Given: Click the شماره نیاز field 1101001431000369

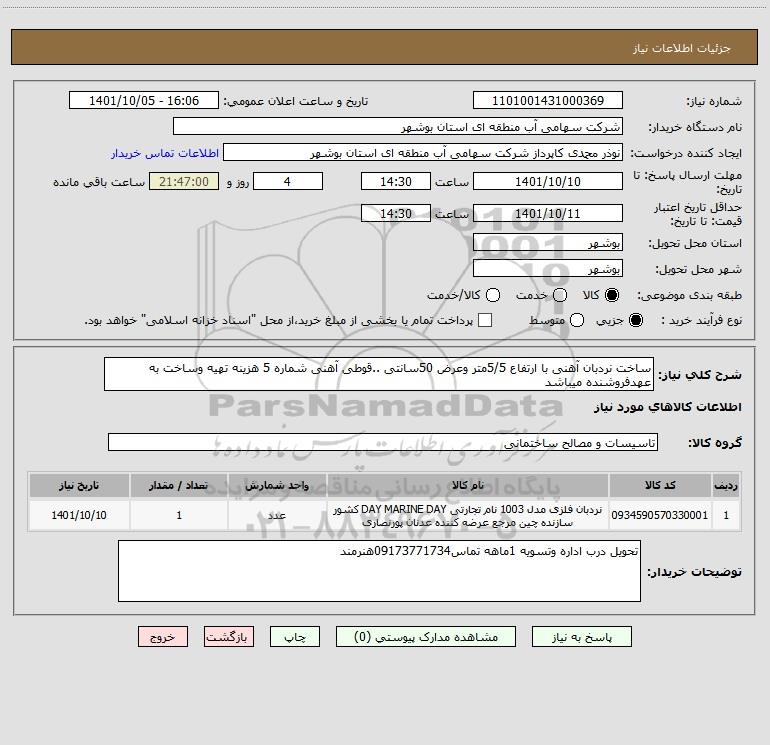Looking at the screenshot, I should coord(548,101).
